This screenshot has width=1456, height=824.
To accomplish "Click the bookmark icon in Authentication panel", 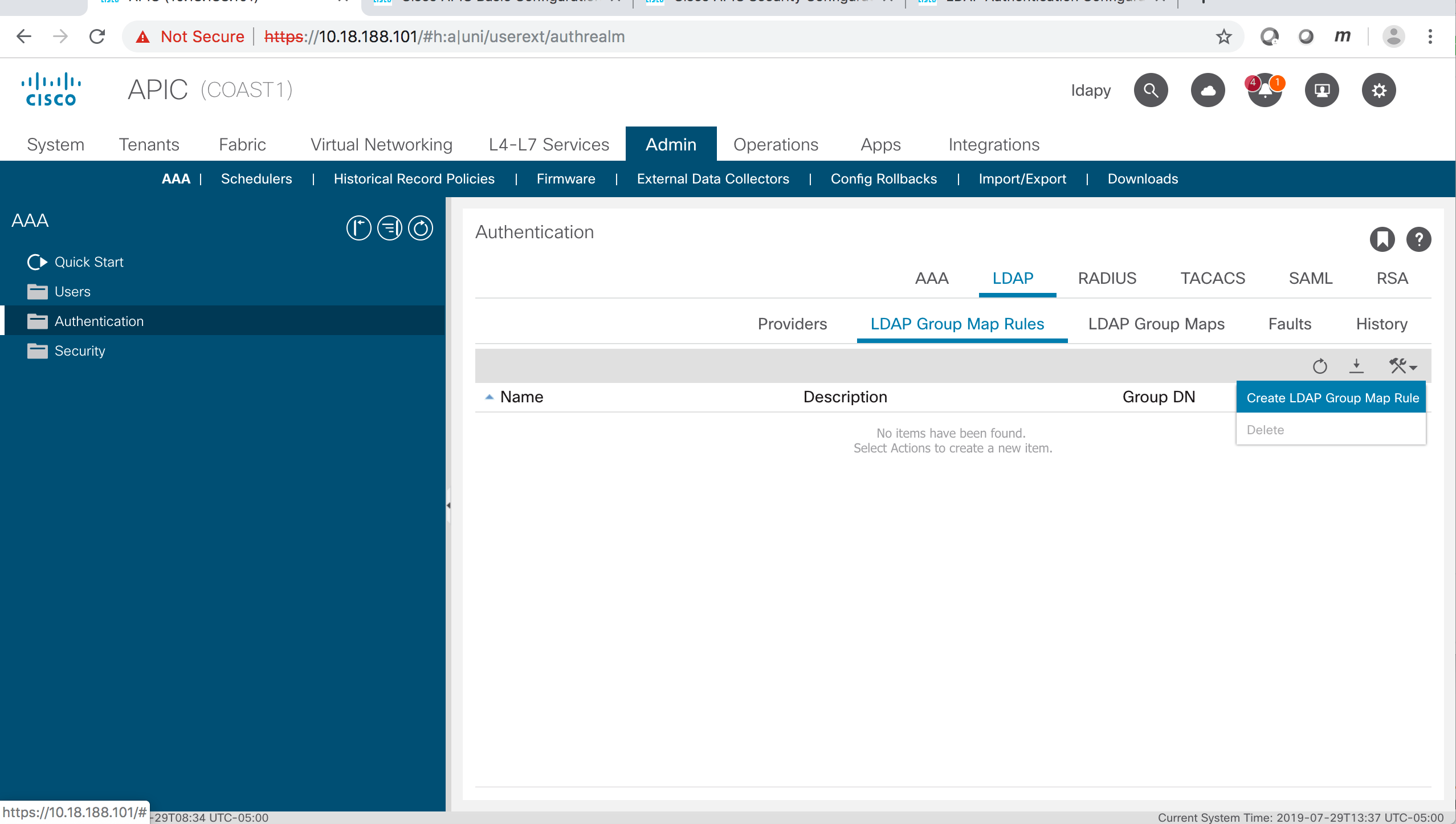I will [x=1382, y=239].
